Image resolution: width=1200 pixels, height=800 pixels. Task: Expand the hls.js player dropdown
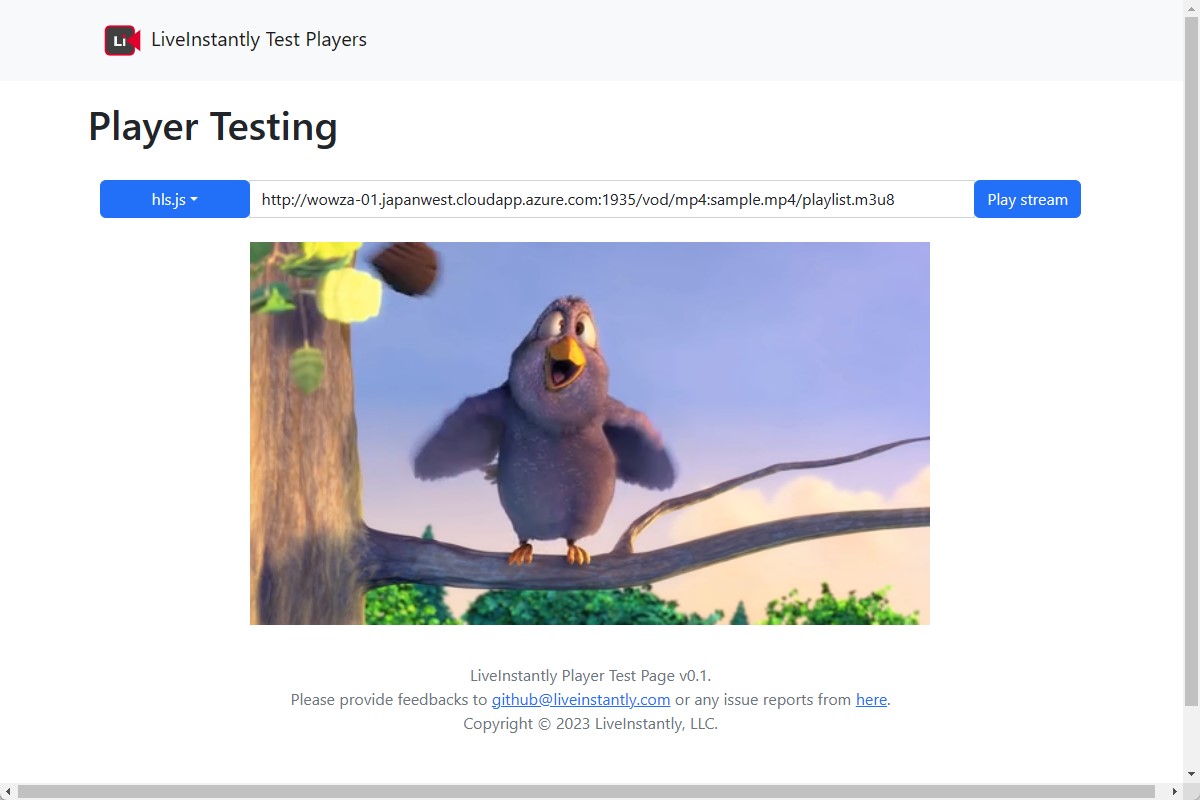click(175, 199)
